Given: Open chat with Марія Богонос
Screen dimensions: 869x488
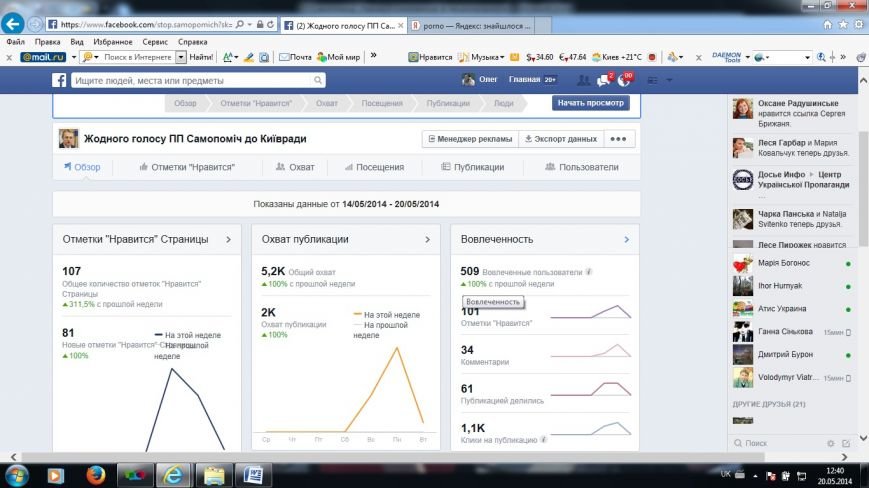Looking at the screenshot, I should tap(793, 263).
